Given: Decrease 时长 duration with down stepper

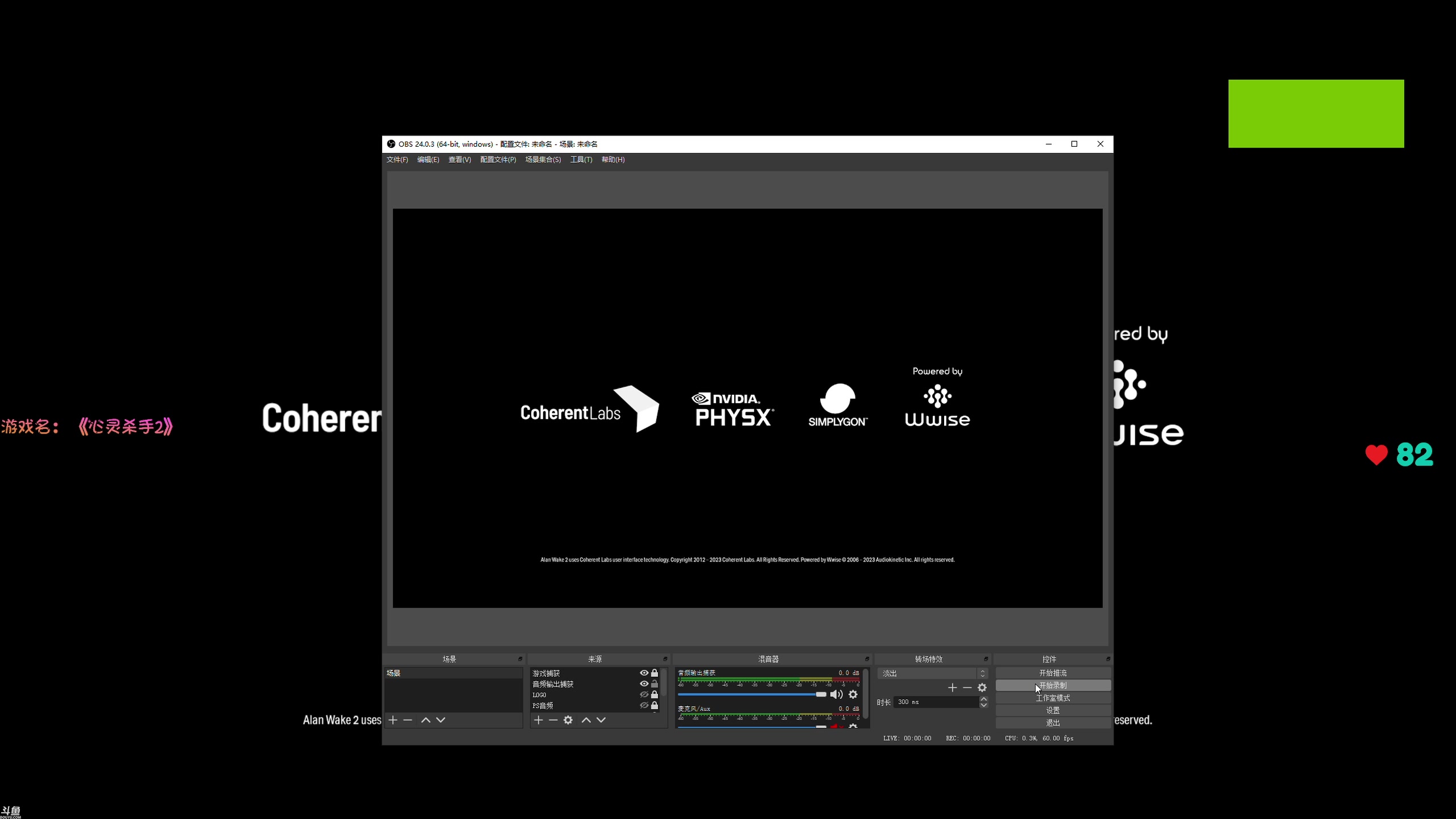Looking at the screenshot, I should tap(983, 705).
